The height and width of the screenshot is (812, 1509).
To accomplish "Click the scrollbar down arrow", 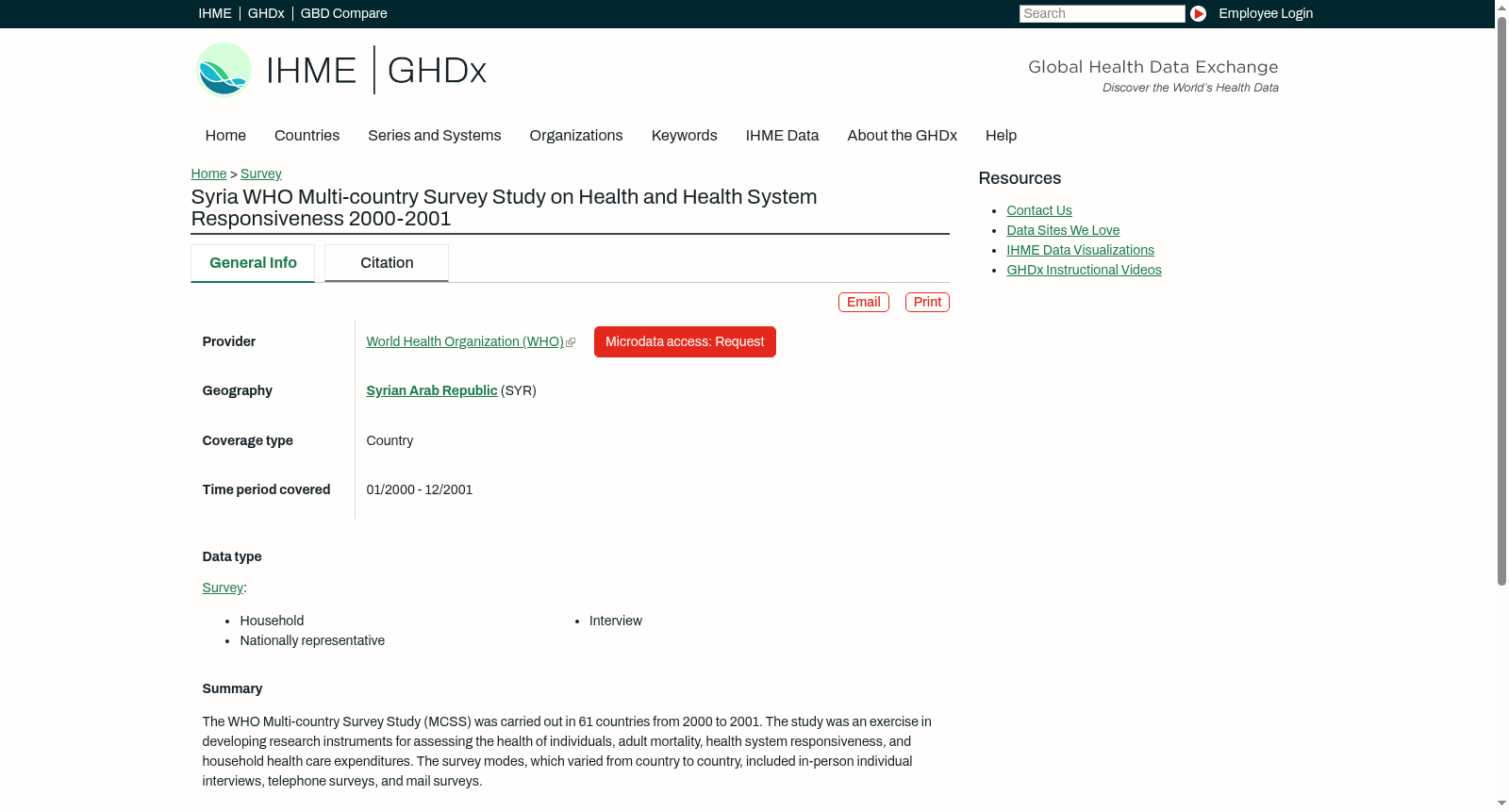I will 1501,804.
